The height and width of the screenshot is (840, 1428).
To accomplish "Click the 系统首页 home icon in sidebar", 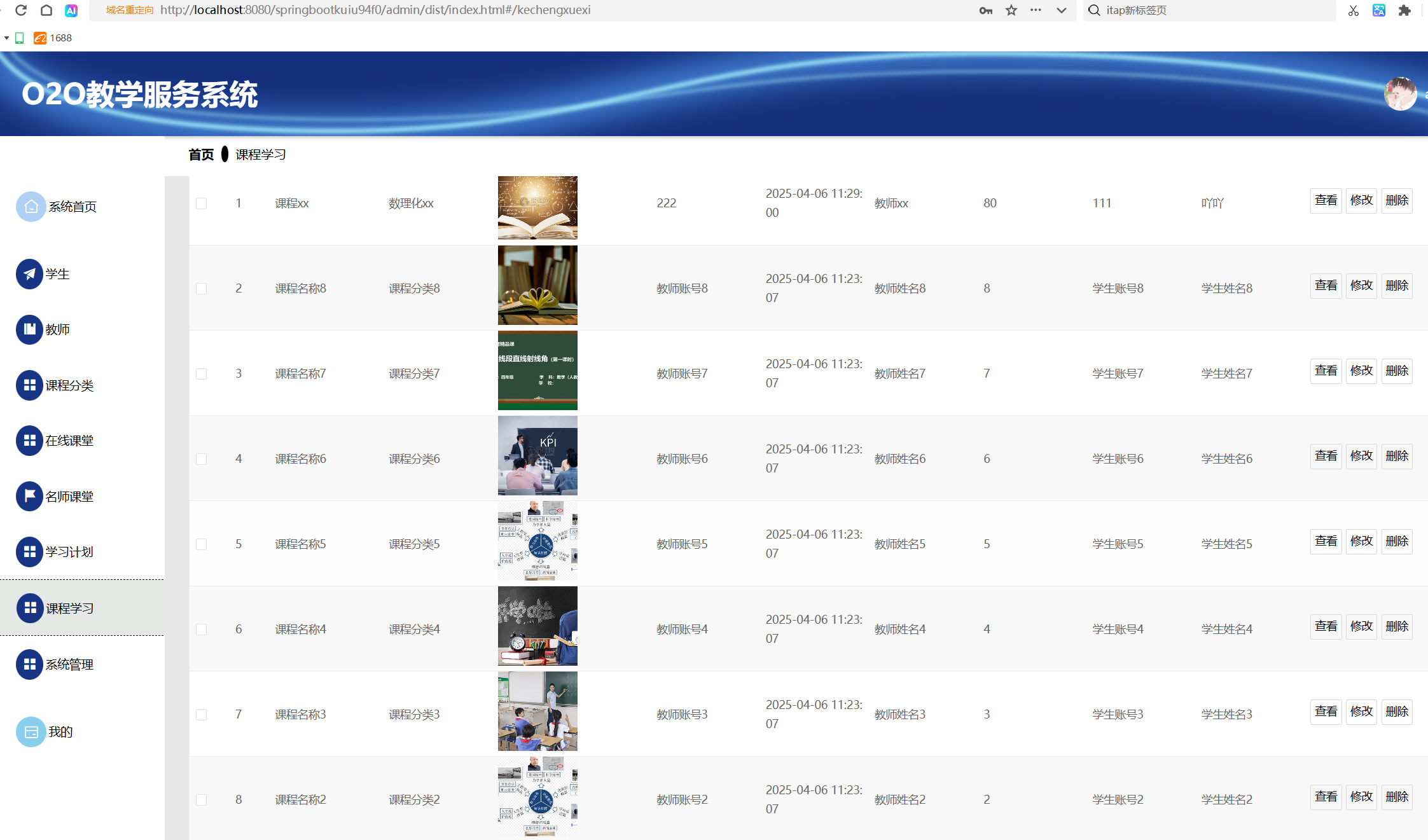I will pos(31,207).
